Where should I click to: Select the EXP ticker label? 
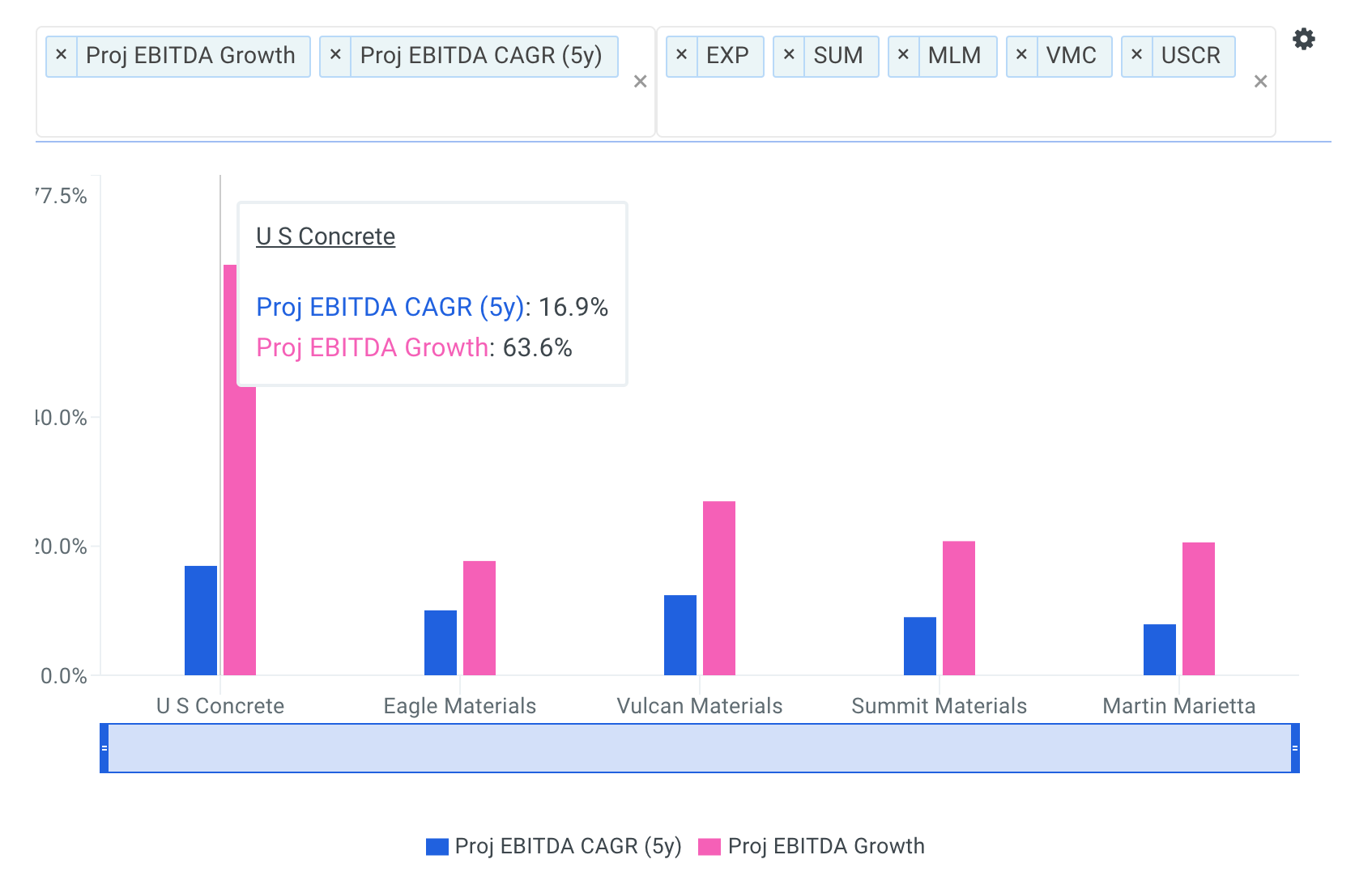coord(727,56)
